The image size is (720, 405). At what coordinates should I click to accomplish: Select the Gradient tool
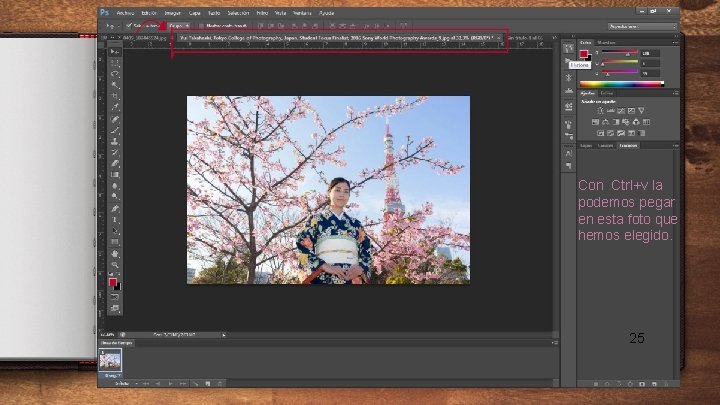pos(114,175)
